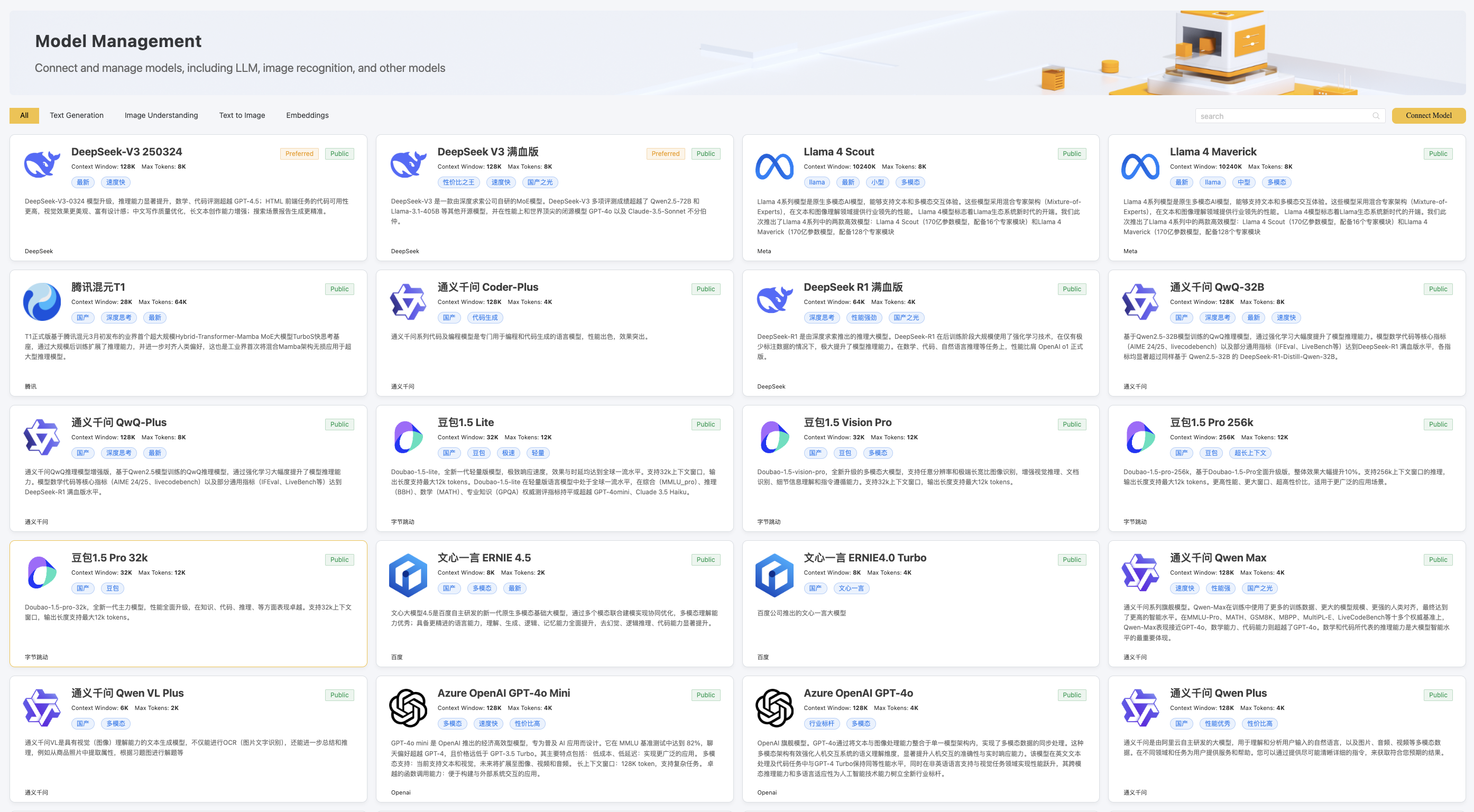The image size is (1474, 812).
Task: Click the 腾讯混元T1 model logo
Action: click(42, 301)
